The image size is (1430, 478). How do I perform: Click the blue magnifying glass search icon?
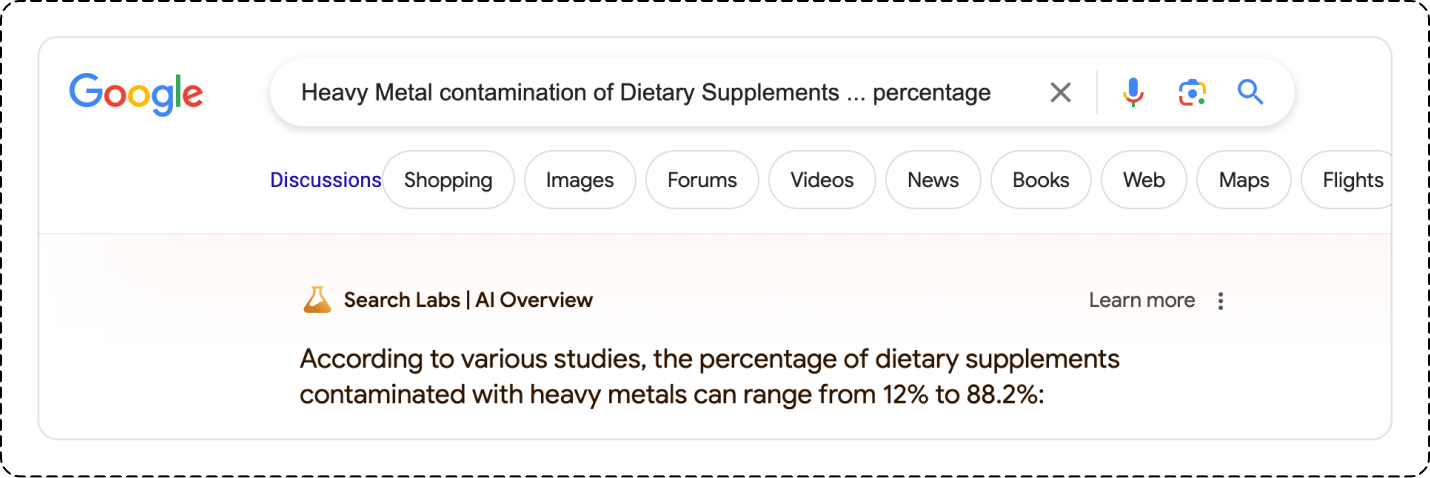(x=1250, y=93)
